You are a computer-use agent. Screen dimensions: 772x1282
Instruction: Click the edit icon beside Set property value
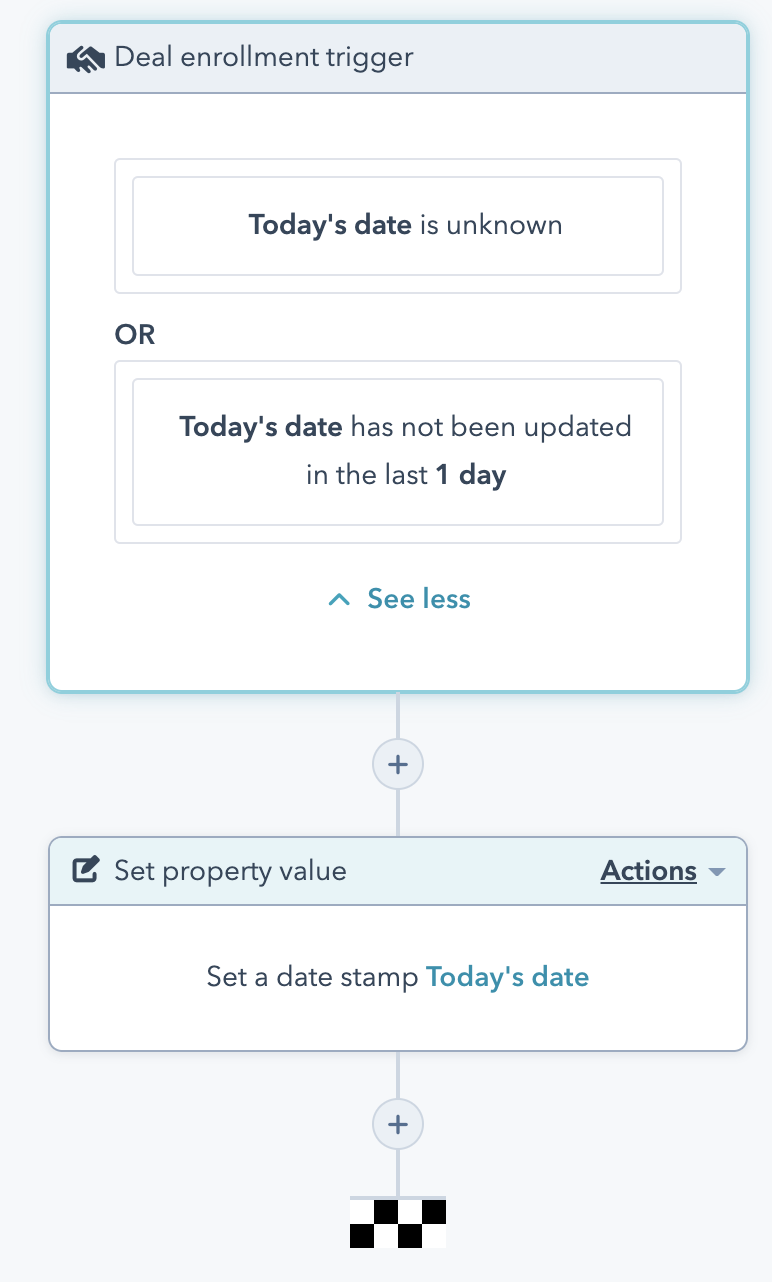86,870
